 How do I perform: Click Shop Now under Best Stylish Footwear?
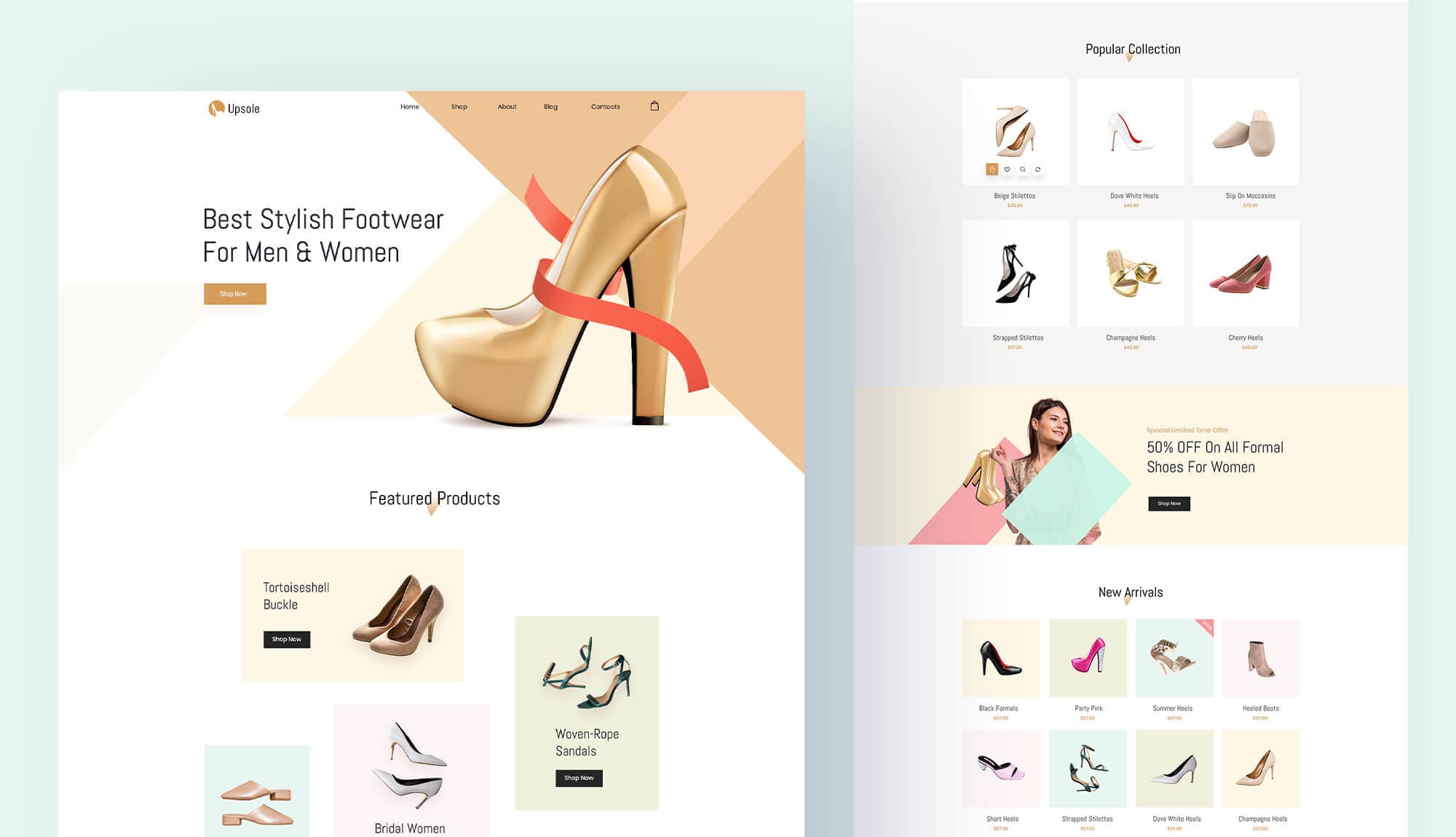233,294
